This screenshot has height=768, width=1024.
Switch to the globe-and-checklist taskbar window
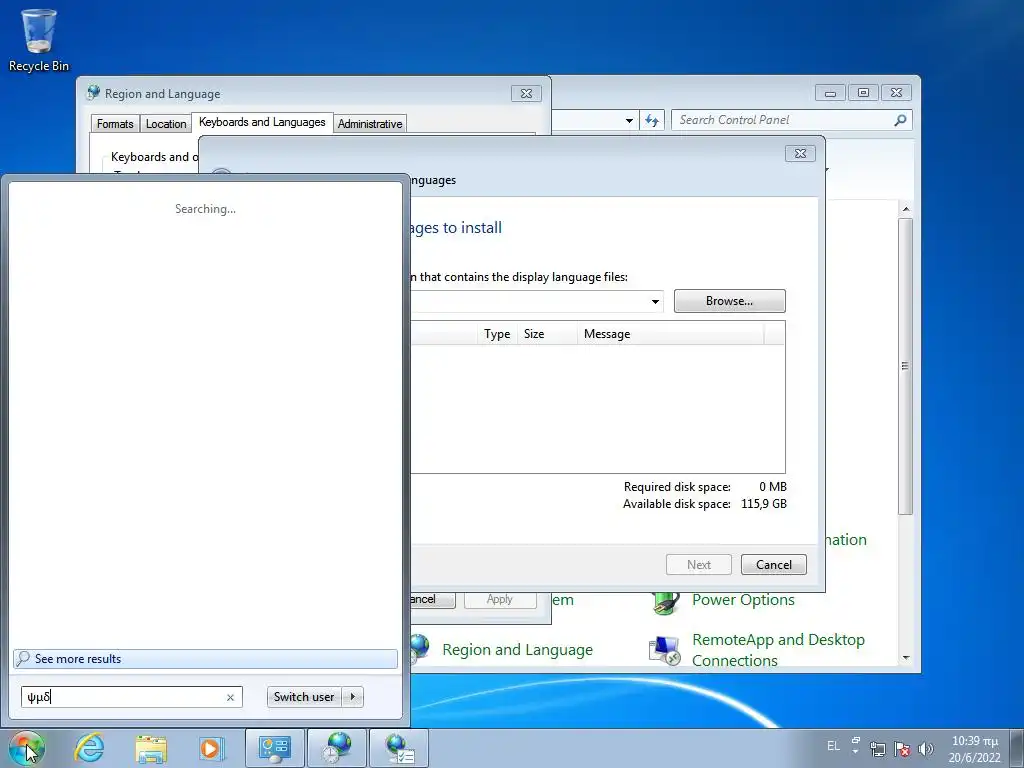coord(399,748)
